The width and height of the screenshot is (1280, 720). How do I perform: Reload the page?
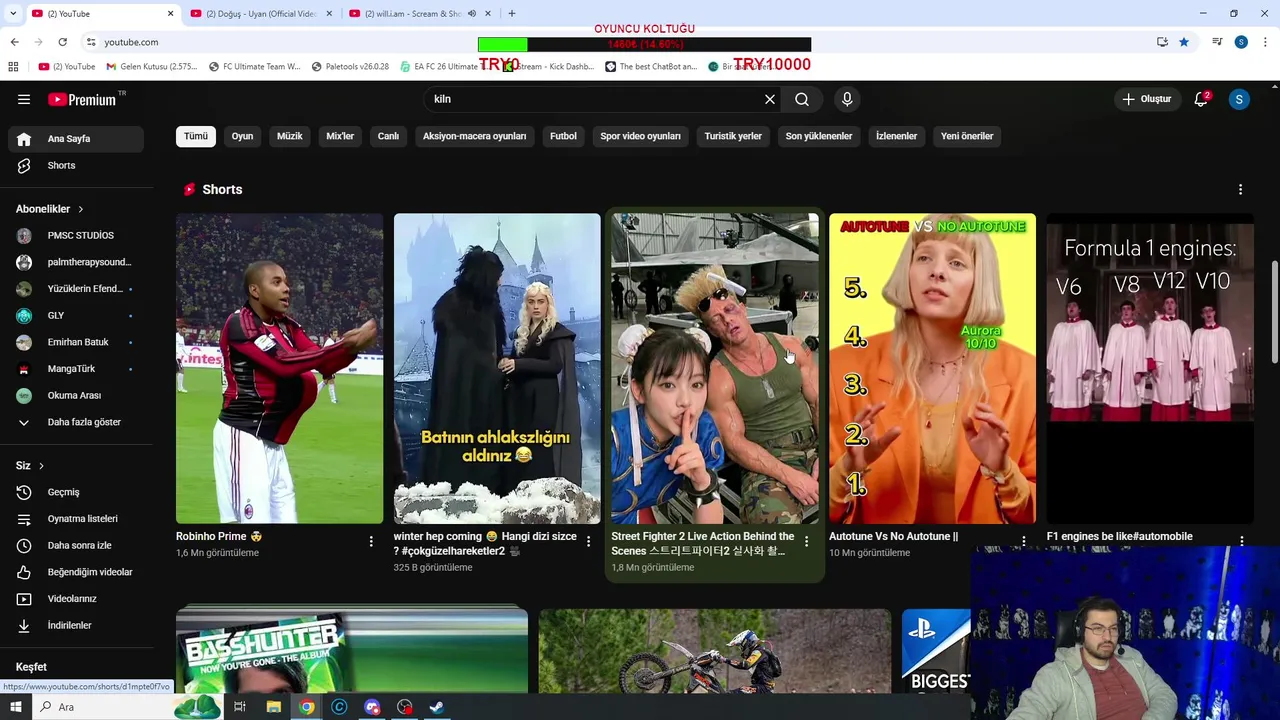pyautogui.click(x=62, y=42)
